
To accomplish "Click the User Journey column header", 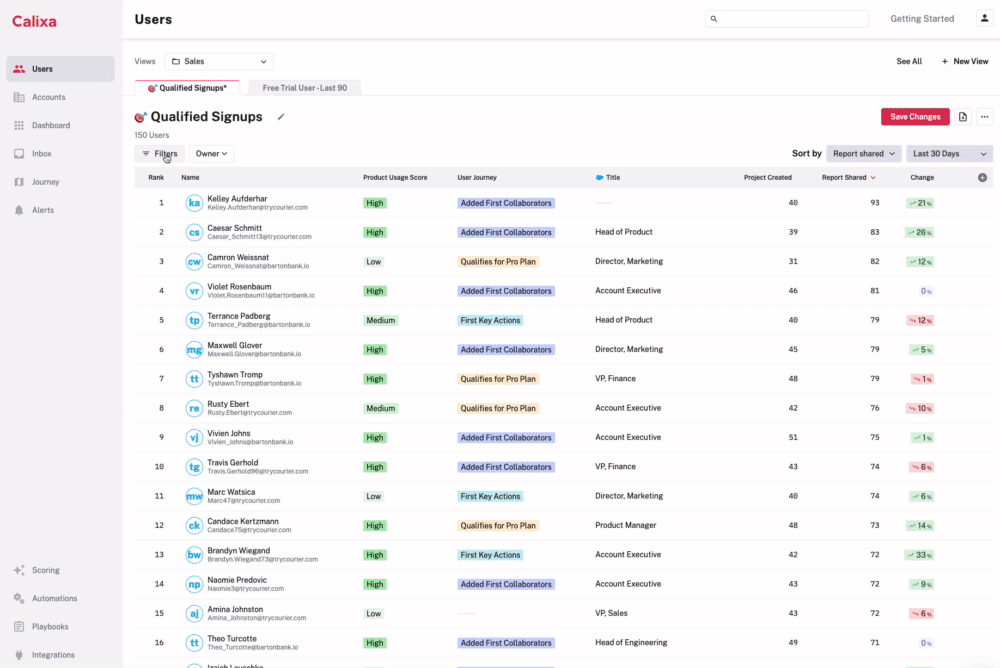I will coord(477,177).
